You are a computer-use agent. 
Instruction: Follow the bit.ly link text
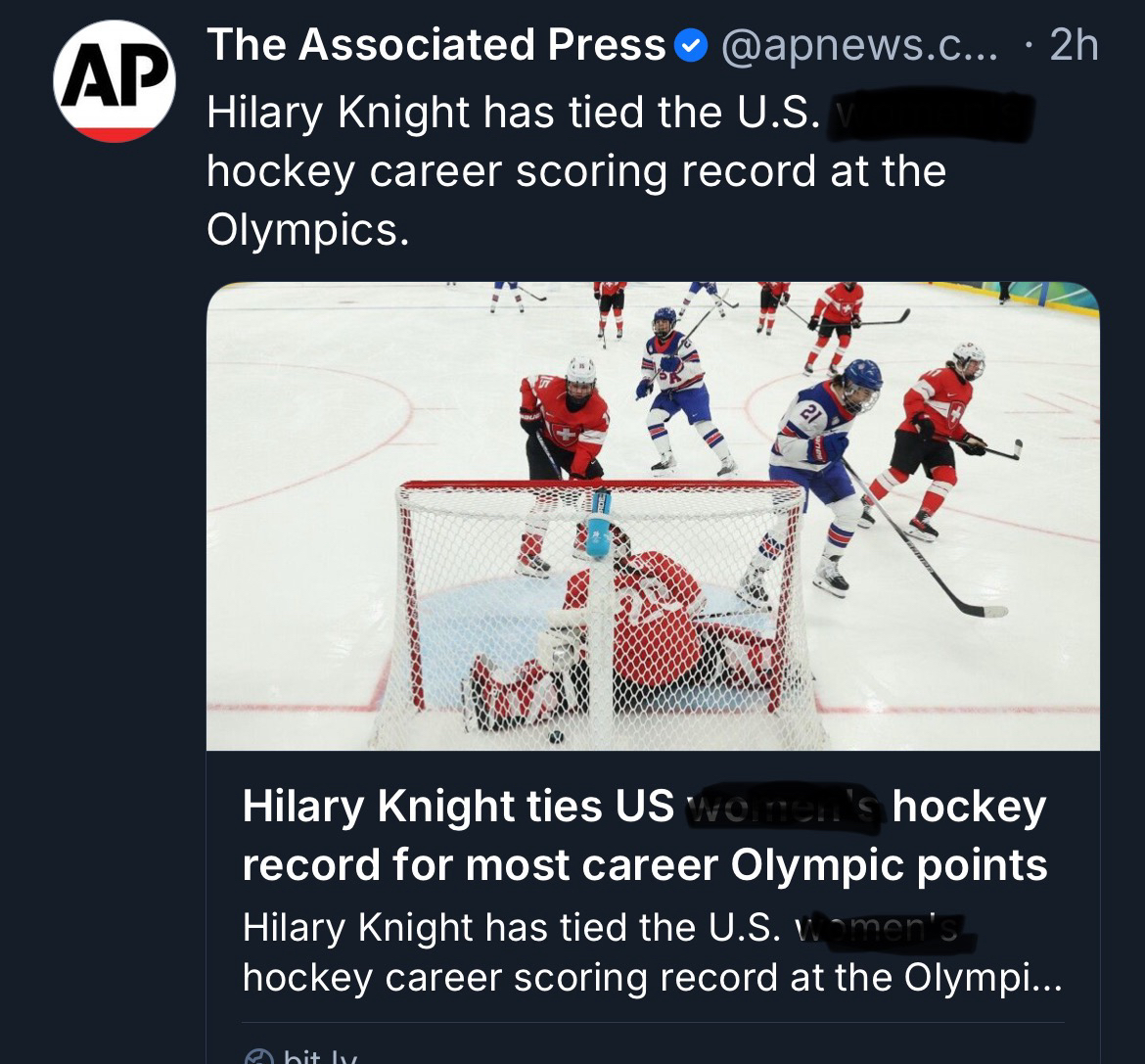tap(319, 1056)
